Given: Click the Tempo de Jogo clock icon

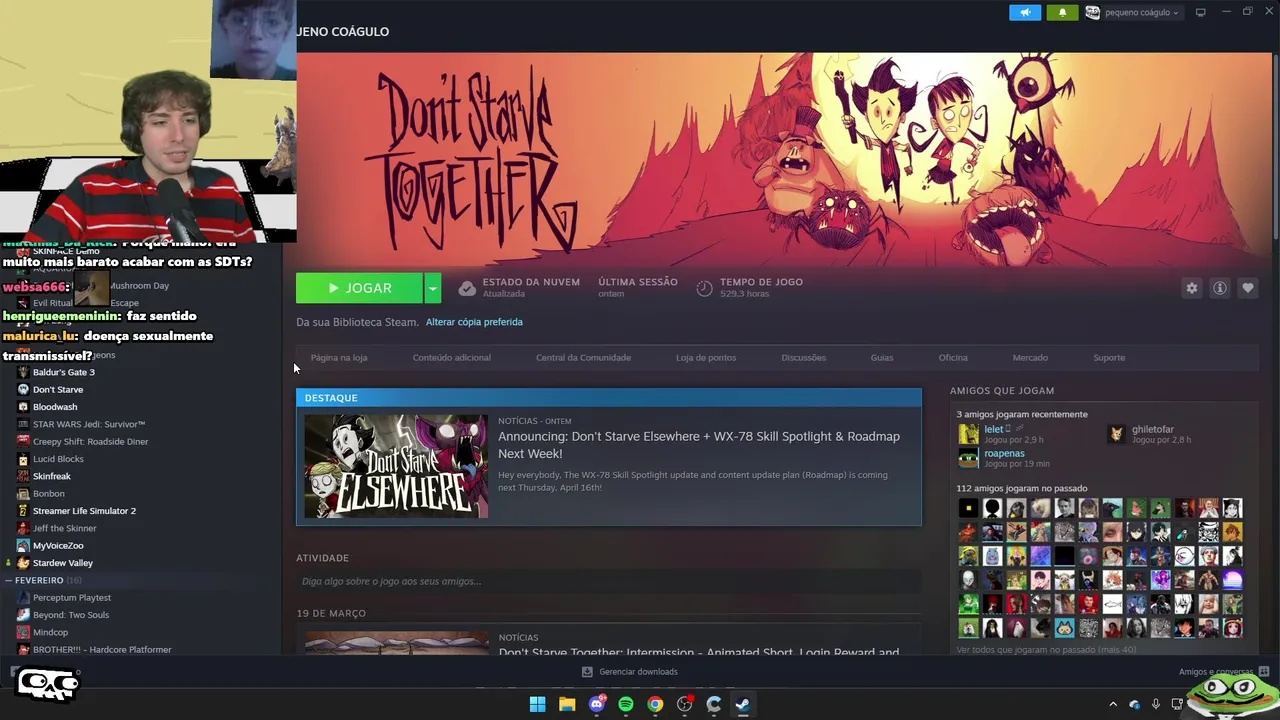Looking at the screenshot, I should pyautogui.click(x=704, y=288).
